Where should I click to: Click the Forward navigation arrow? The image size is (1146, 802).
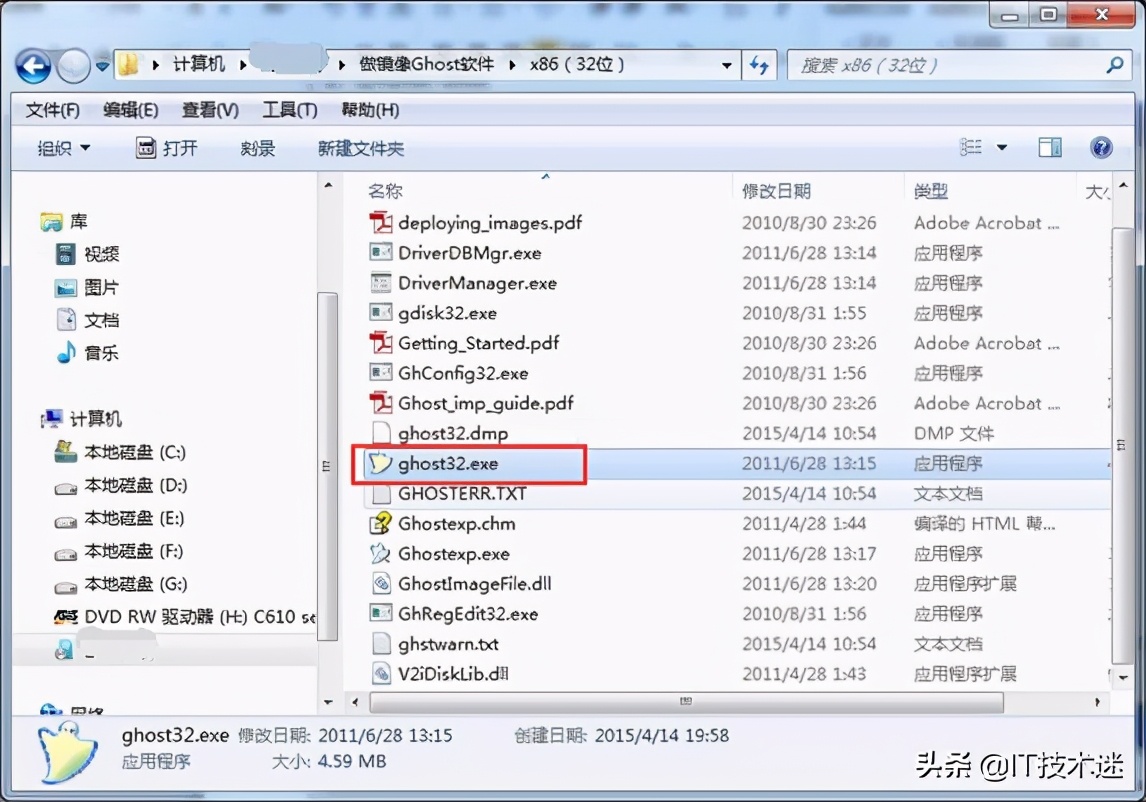coord(73,67)
